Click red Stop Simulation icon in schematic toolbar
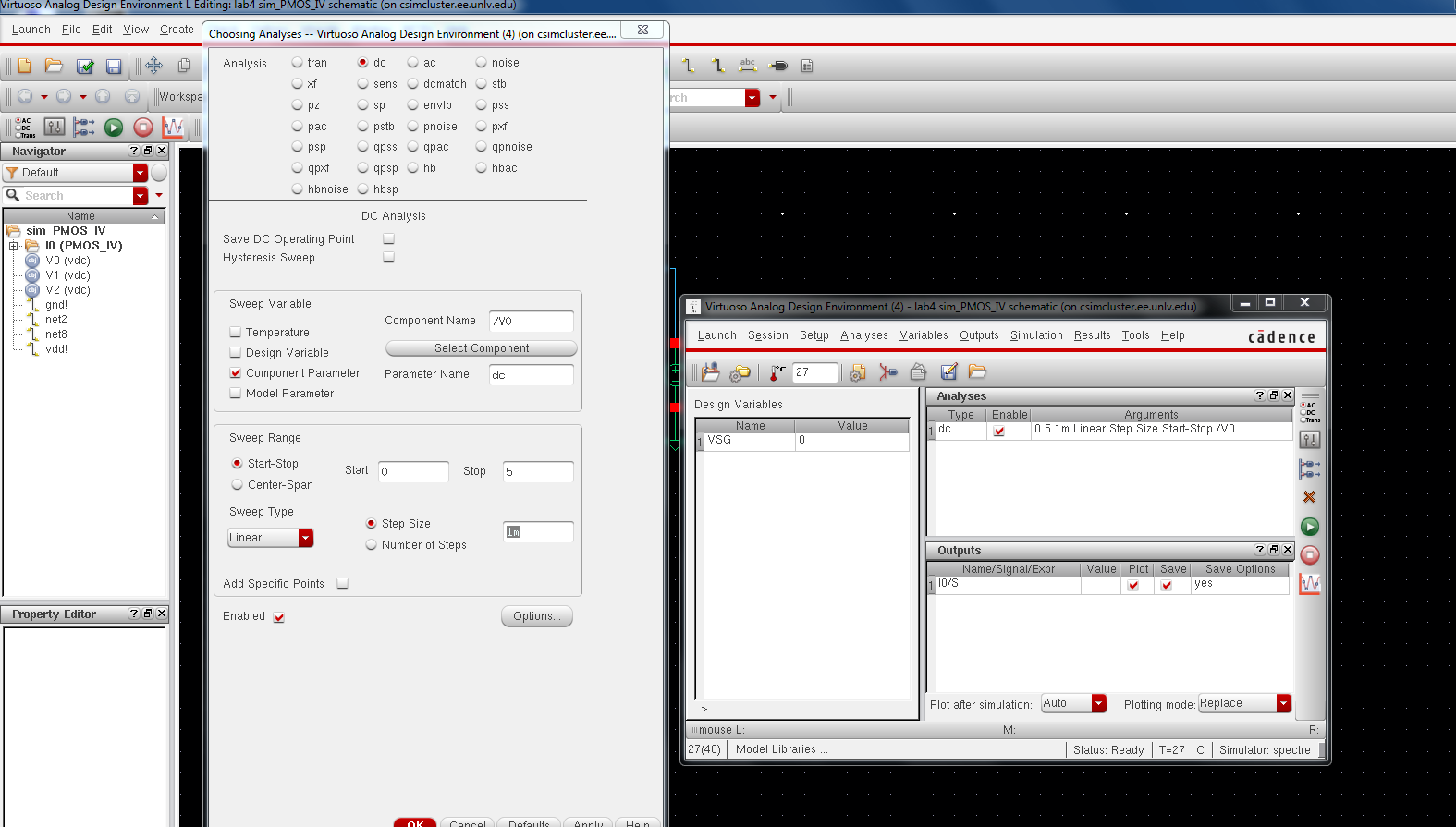Image resolution: width=1456 pixels, height=827 pixels. pos(143,127)
